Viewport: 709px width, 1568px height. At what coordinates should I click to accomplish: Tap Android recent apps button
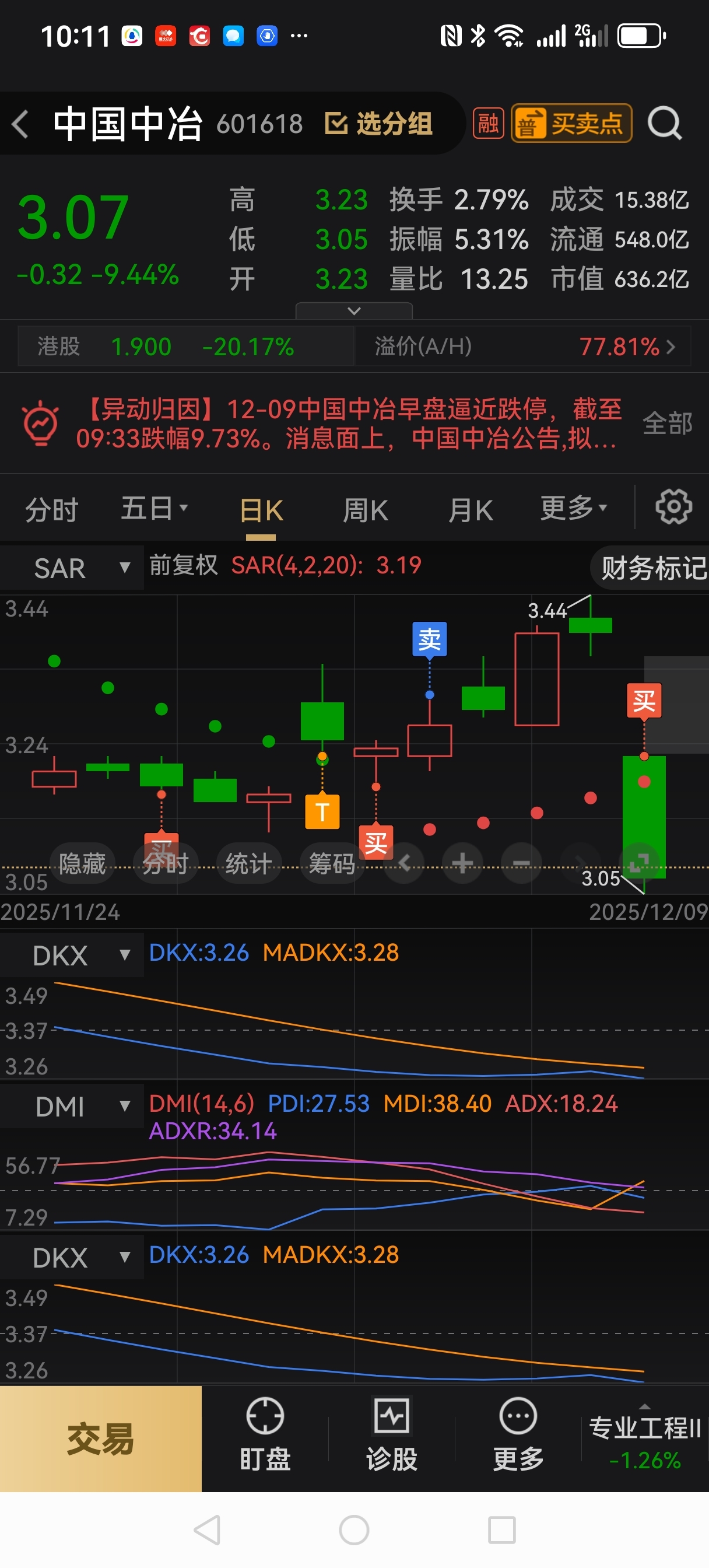[x=502, y=1530]
